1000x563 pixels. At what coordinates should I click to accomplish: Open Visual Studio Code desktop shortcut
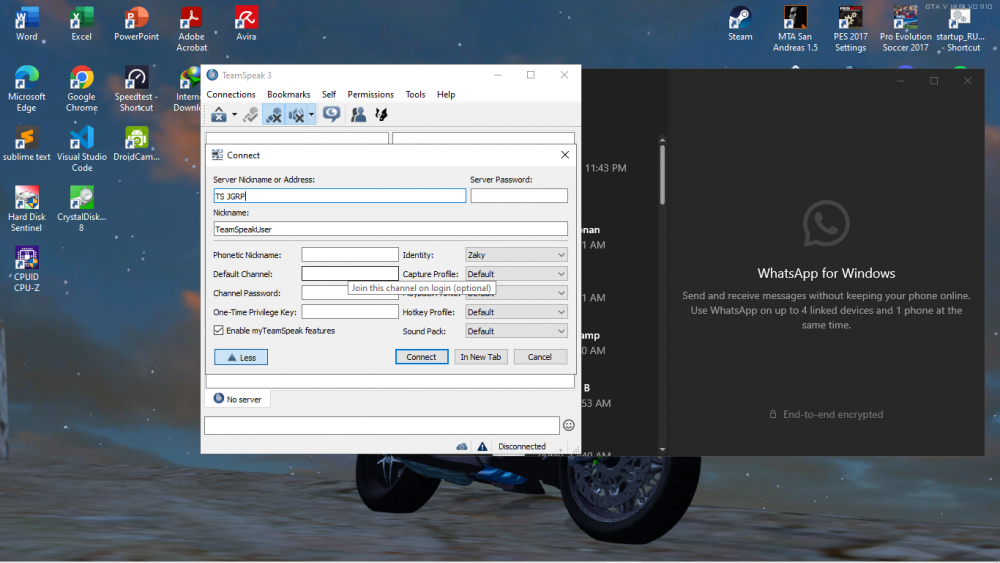[82, 149]
